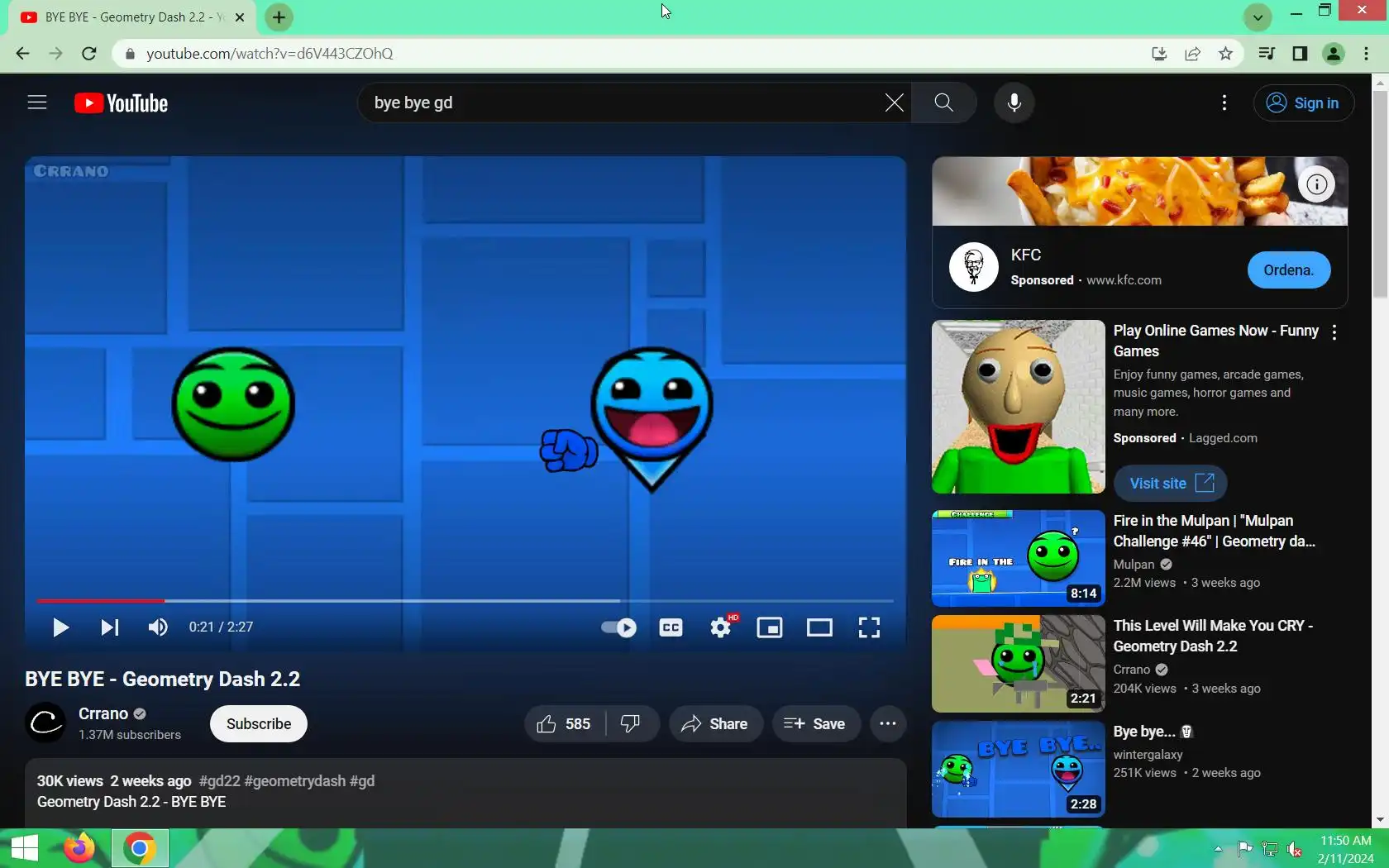This screenshot has width=1389, height=868.
Task: Click the #geometrydash hashtag
Action: point(295,781)
